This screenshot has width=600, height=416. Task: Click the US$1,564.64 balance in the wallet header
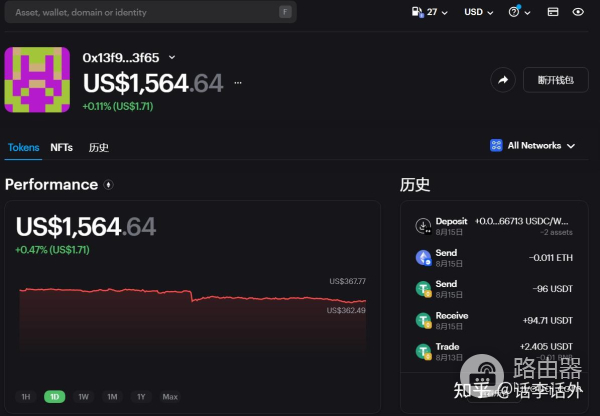pyautogui.click(x=153, y=83)
